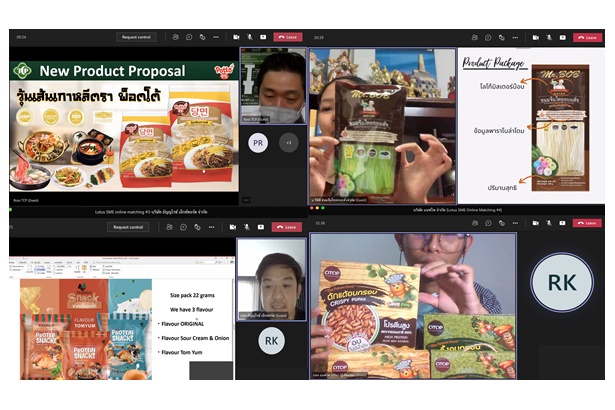Open options below the PR avatar panel
615x410 pixels.
pos(246,200)
